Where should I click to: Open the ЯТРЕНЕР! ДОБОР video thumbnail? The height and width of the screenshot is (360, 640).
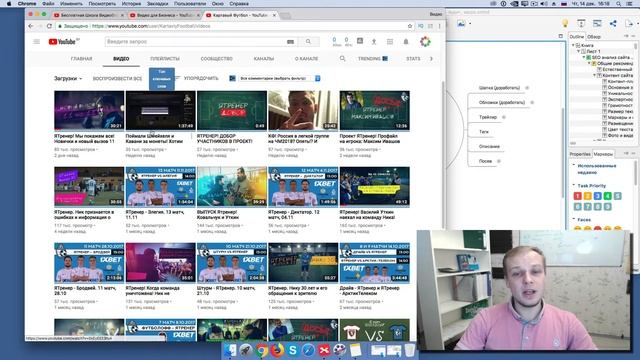(x=232, y=111)
